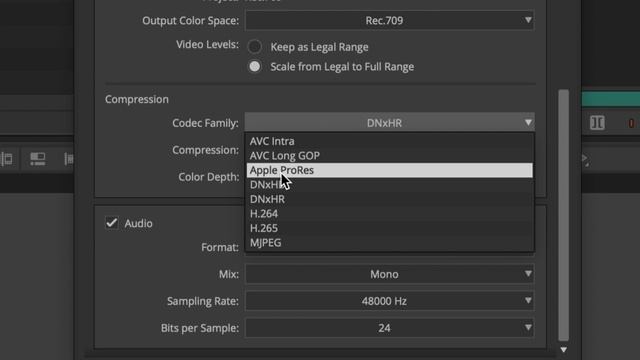The height and width of the screenshot is (360, 640).
Task: Click the bin layout icon left of dialog
Action: (38, 159)
